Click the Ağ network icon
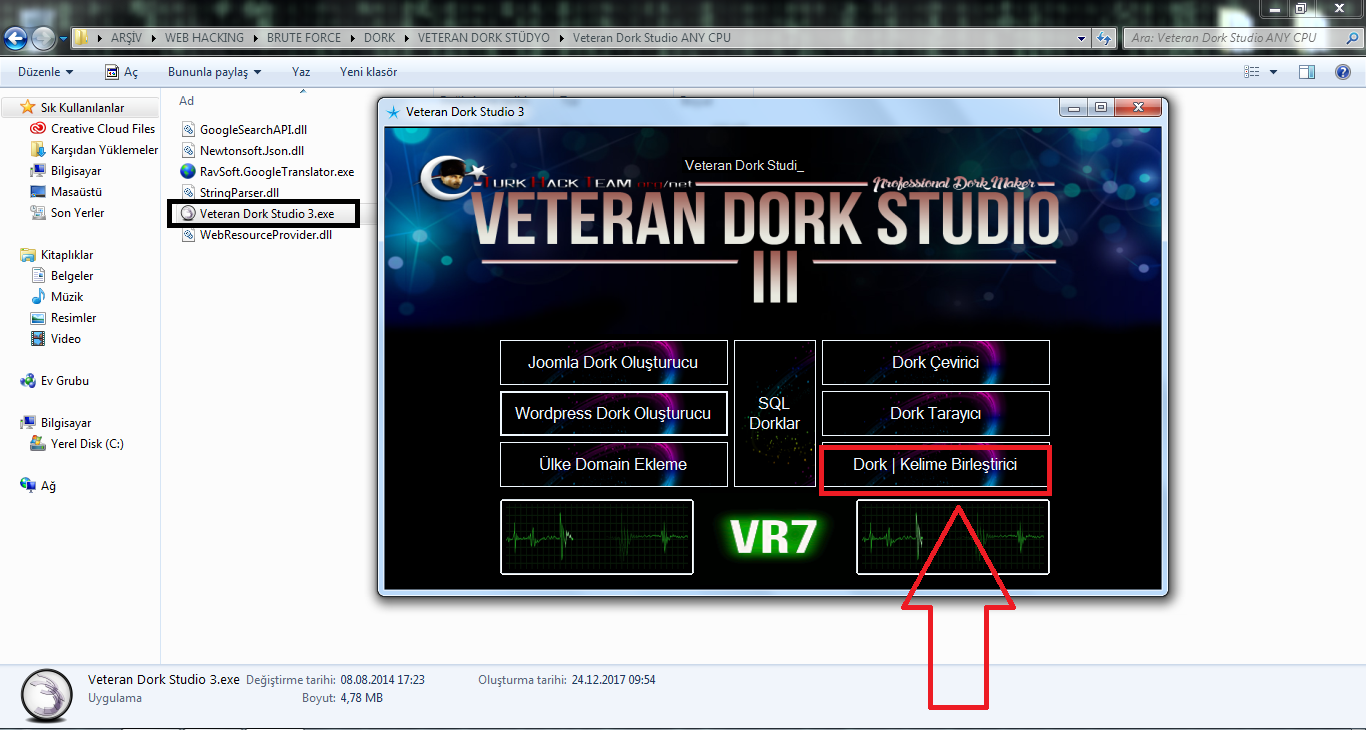Screen dimensions: 1366x730 pyautogui.click(x=28, y=486)
